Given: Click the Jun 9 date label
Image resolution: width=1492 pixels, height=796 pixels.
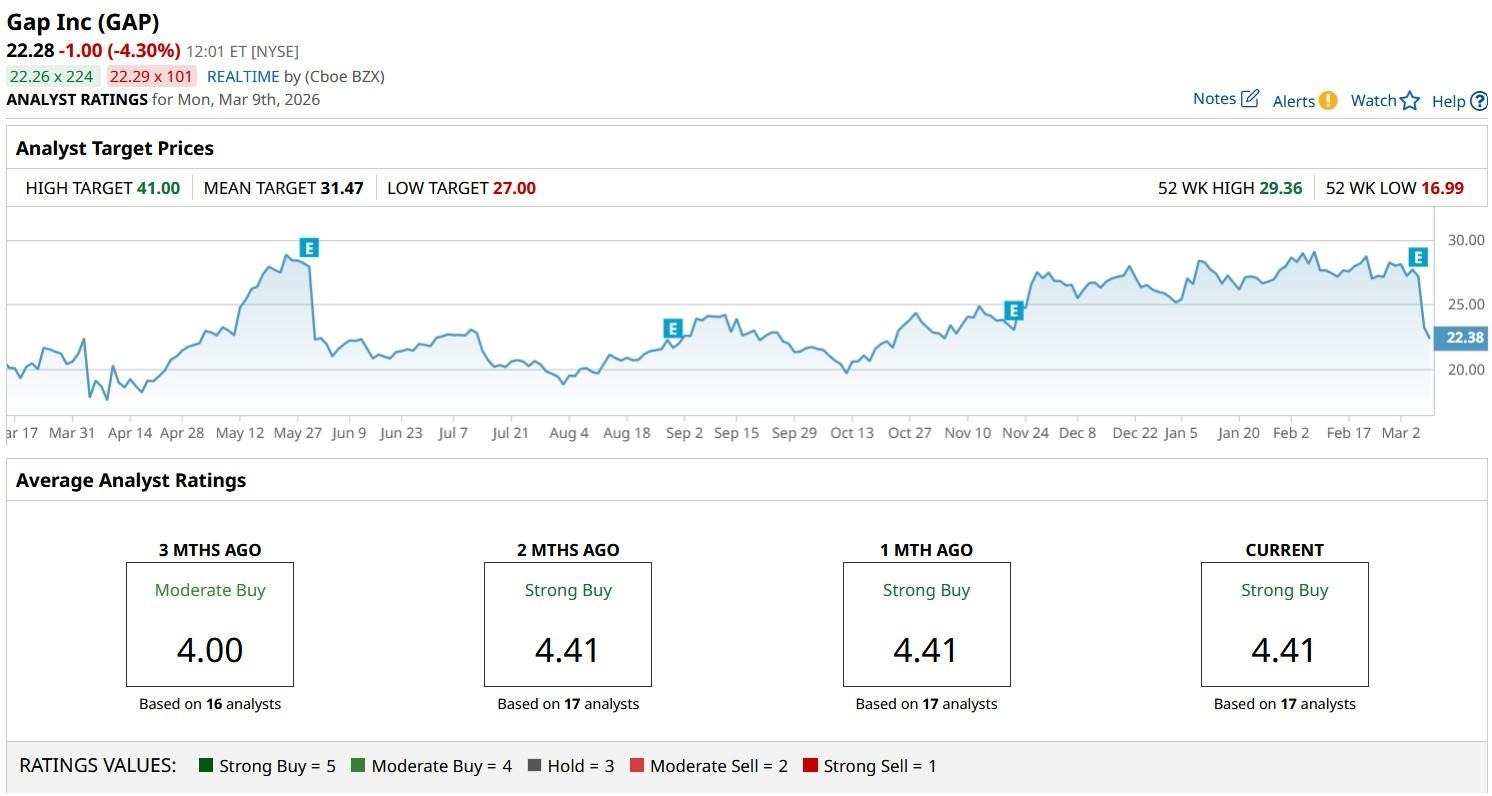Looking at the screenshot, I should 349,433.
